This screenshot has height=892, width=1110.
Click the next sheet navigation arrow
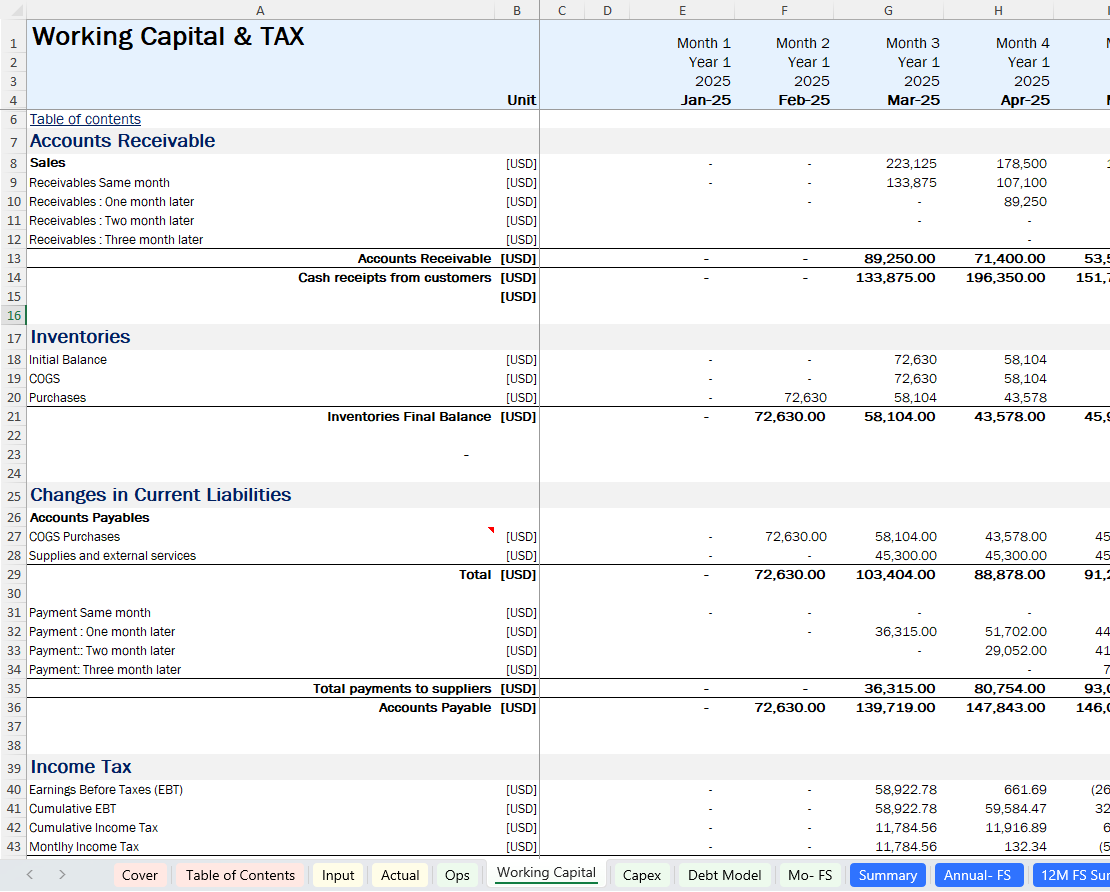(x=62, y=874)
